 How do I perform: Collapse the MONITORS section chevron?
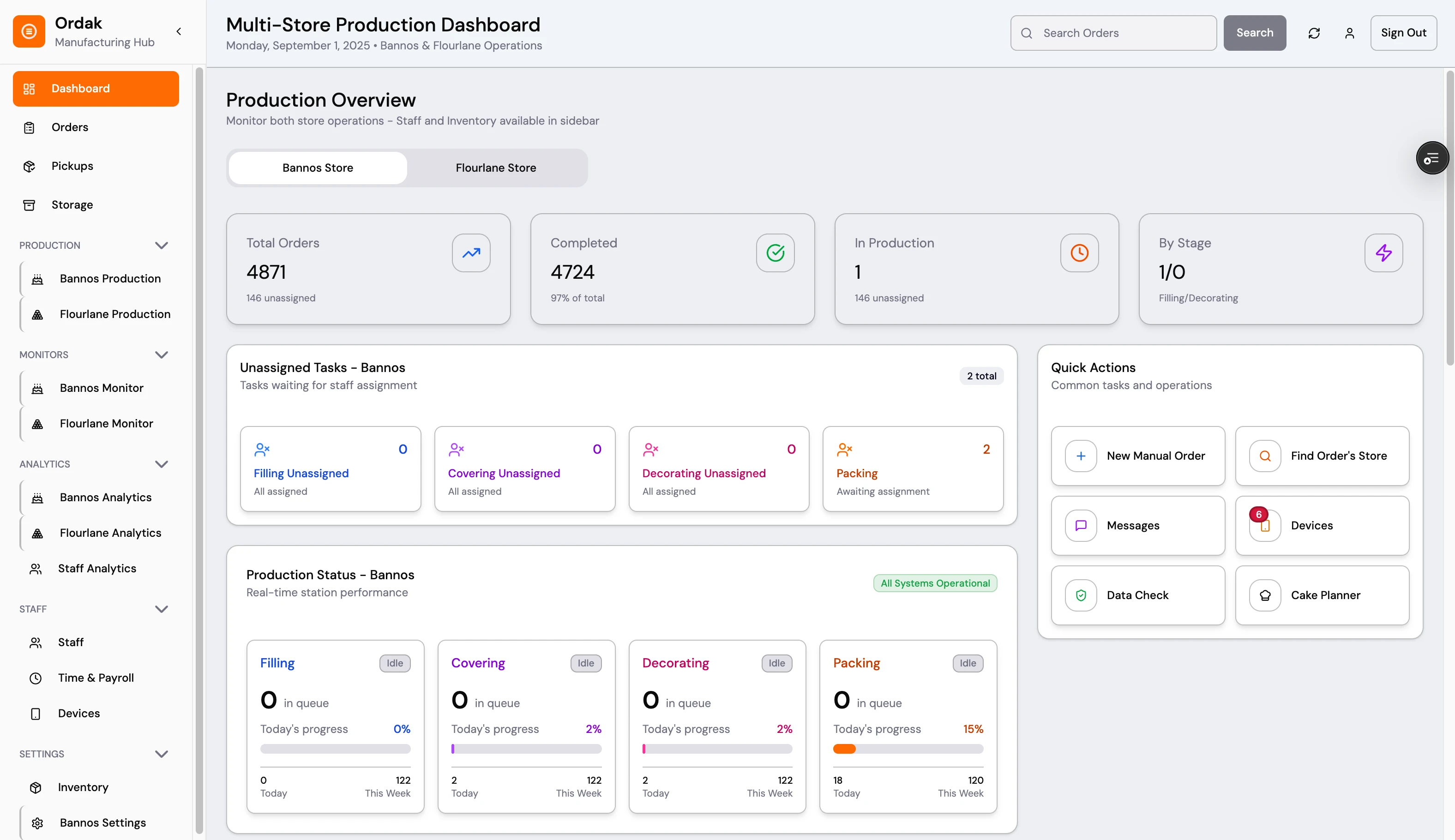162,355
